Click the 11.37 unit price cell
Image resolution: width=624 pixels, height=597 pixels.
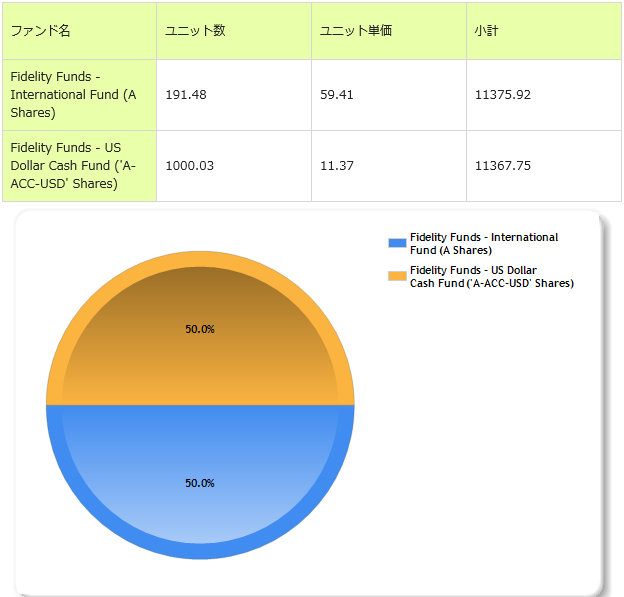click(337, 165)
